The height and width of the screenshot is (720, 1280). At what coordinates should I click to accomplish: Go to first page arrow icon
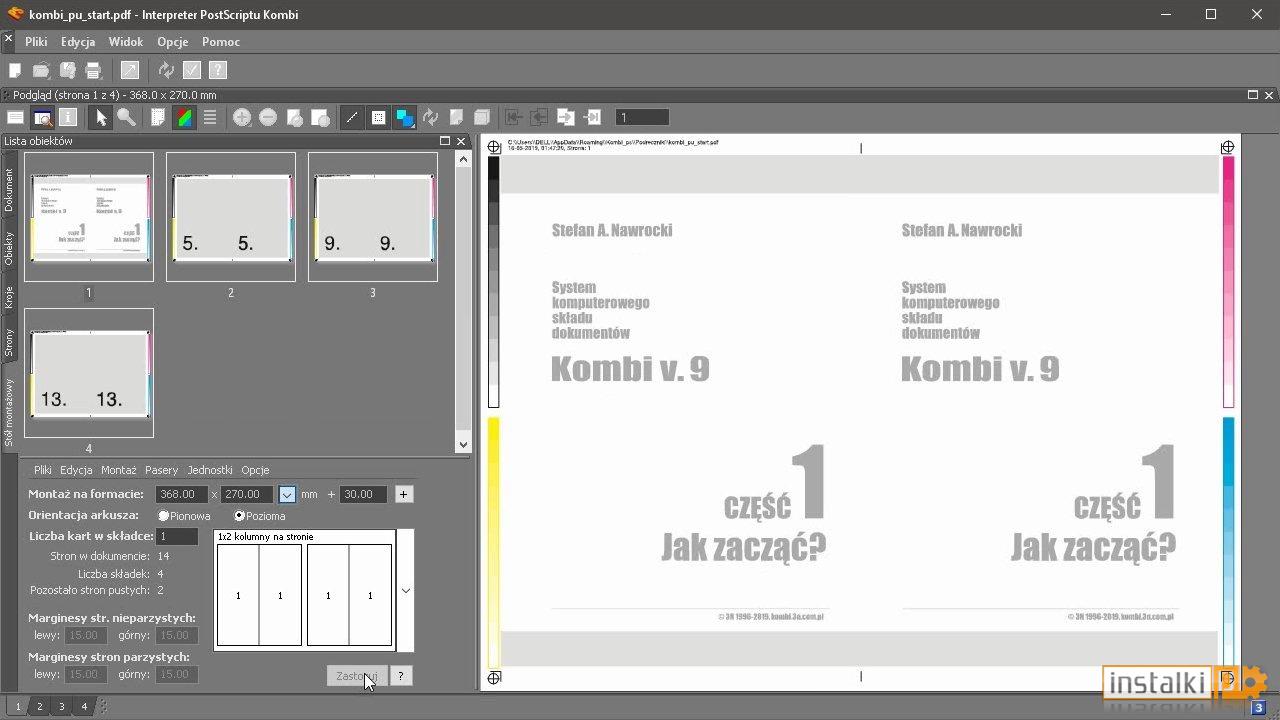[514, 117]
